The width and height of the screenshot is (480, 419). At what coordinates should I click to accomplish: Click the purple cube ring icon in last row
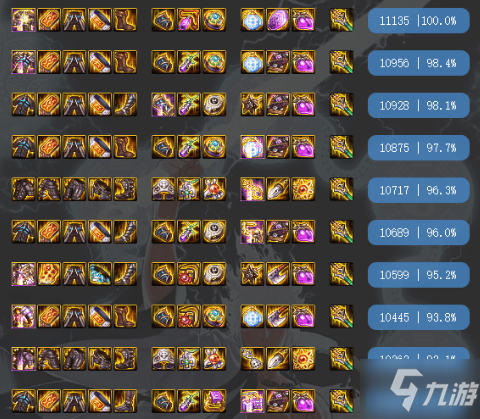(x=214, y=401)
